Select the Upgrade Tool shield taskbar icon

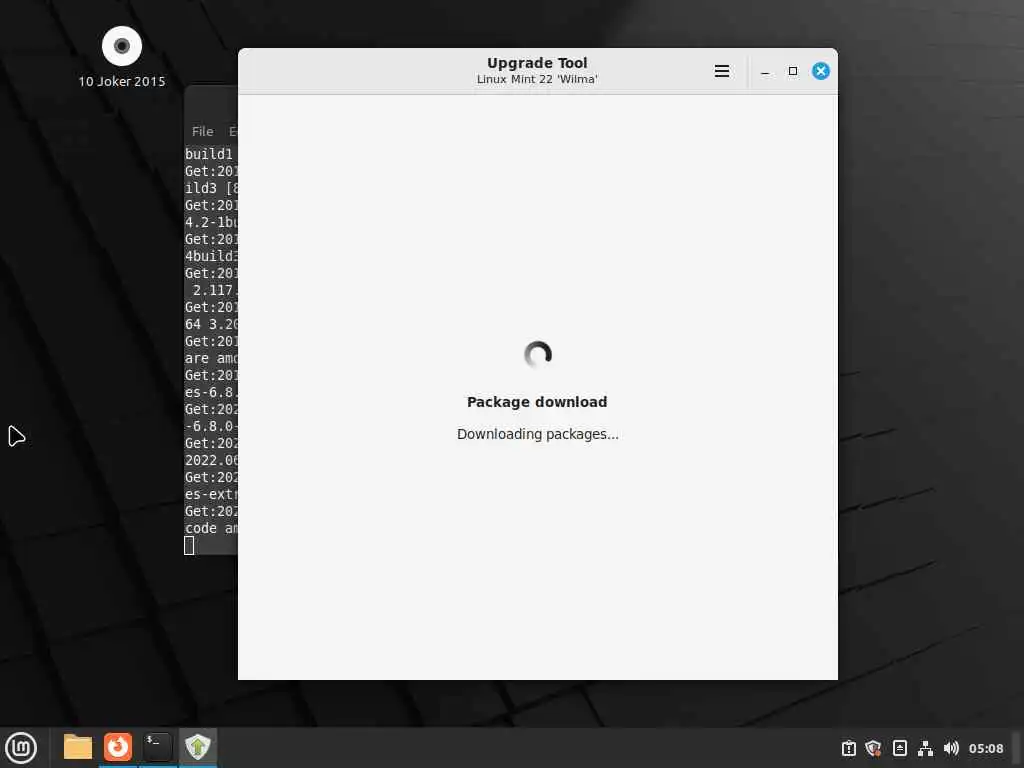coord(198,747)
